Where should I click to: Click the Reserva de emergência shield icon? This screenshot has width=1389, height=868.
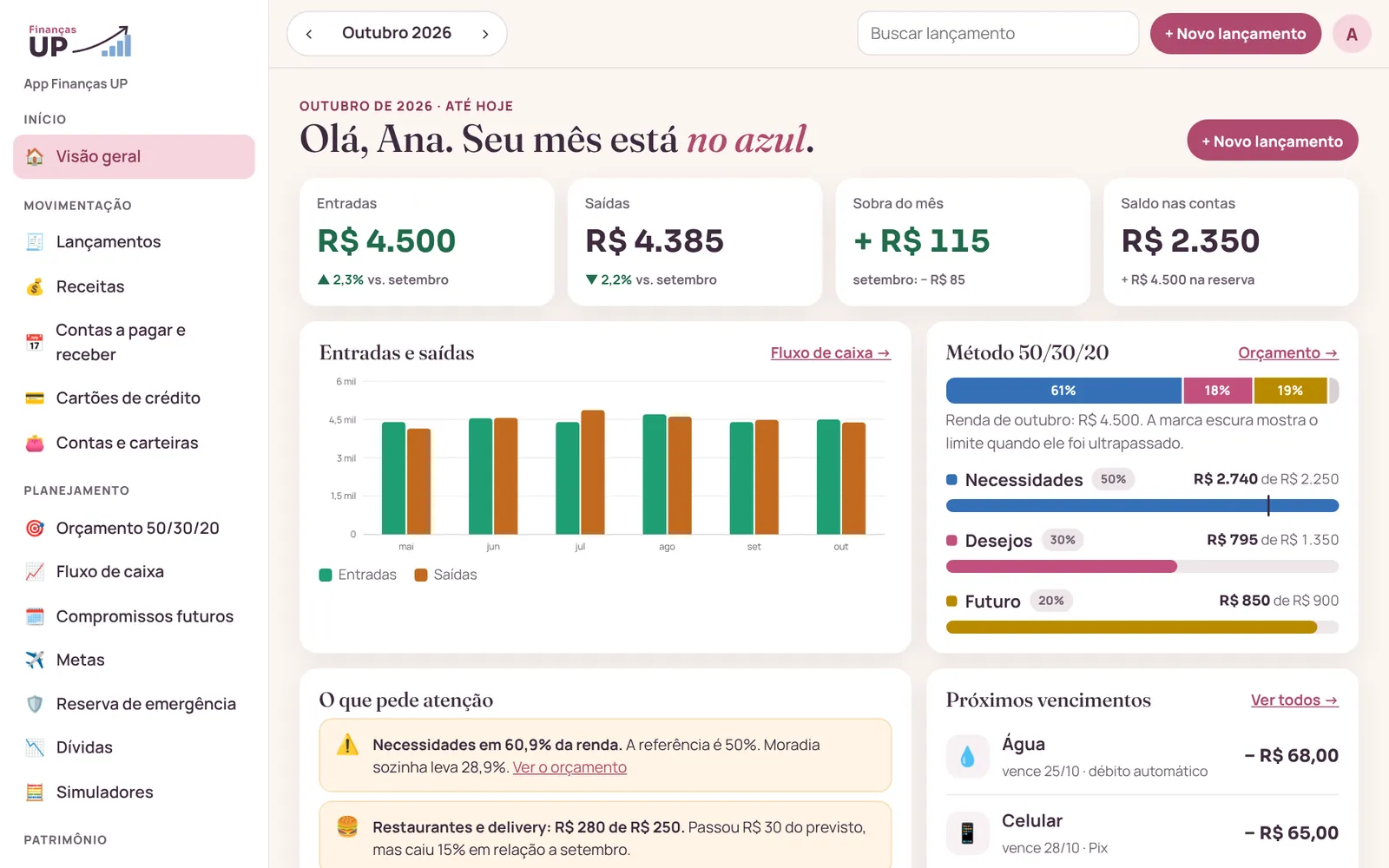click(x=35, y=704)
